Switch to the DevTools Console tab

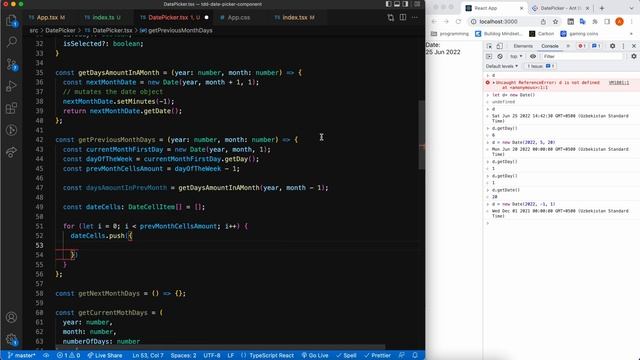(550, 46)
